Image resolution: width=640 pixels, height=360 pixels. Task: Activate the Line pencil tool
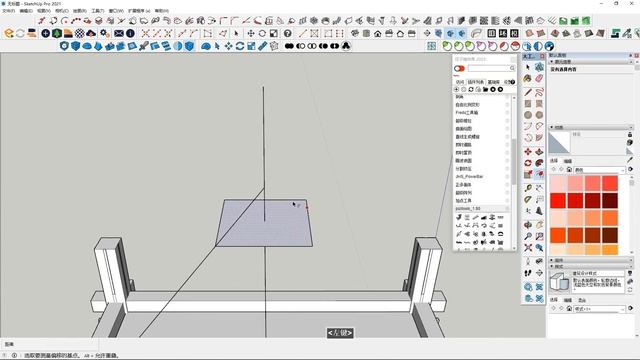click(528, 92)
